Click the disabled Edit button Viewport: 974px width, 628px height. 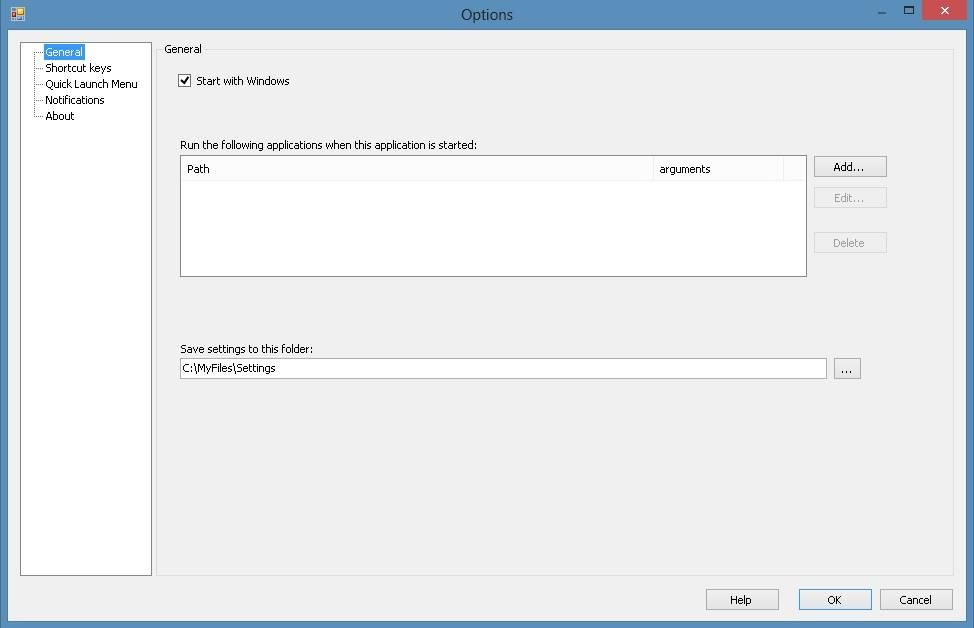849,197
